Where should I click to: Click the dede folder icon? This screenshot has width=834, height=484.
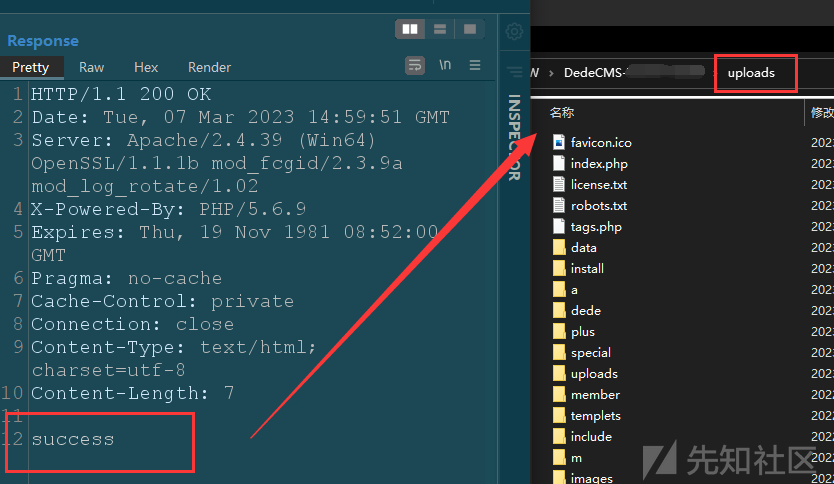pos(558,311)
